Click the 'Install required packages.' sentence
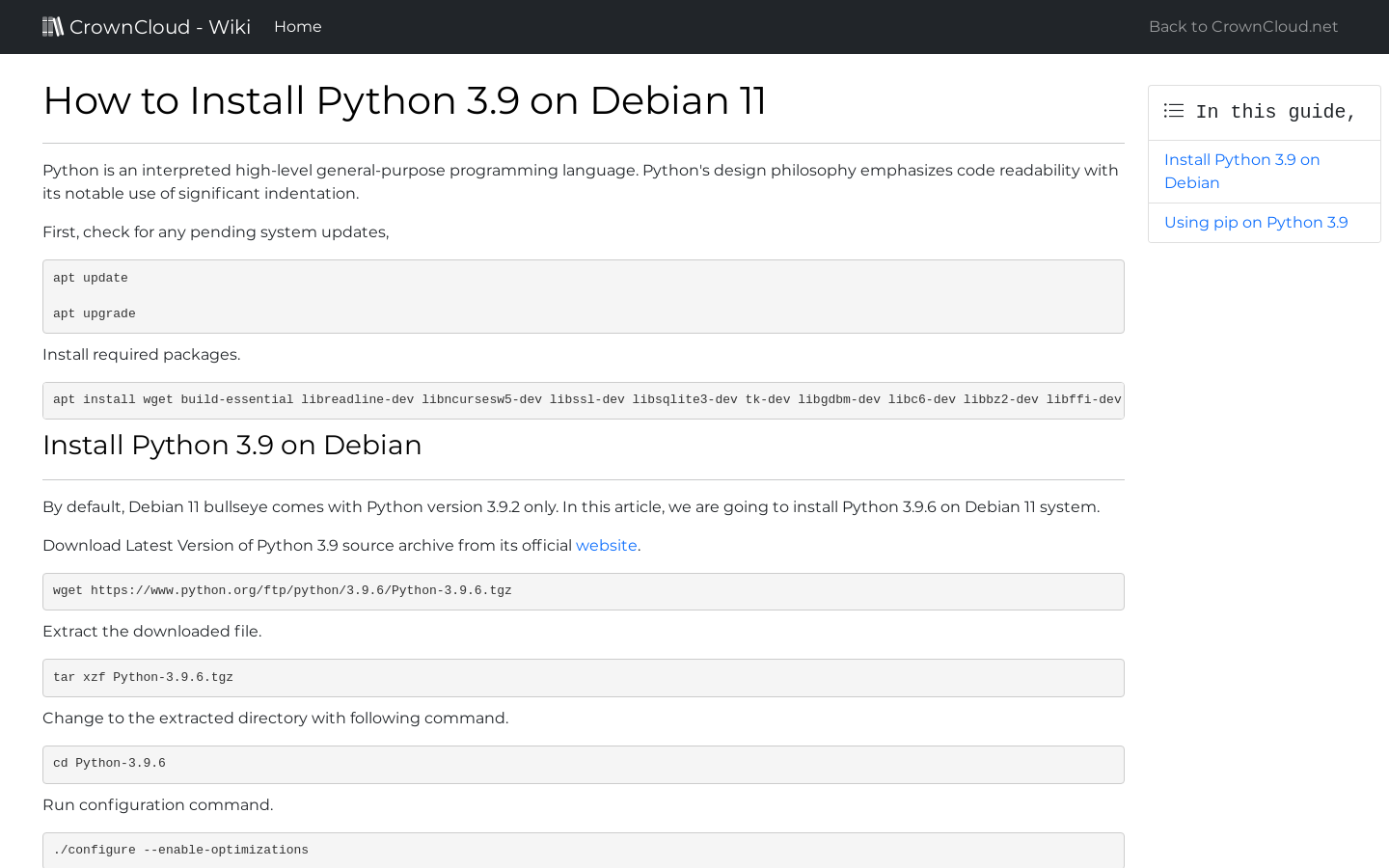This screenshot has height=868, width=1389. click(142, 355)
